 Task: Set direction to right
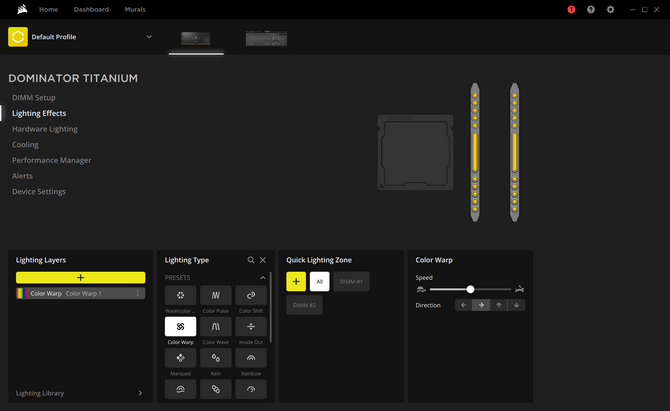tap(481, 305)
